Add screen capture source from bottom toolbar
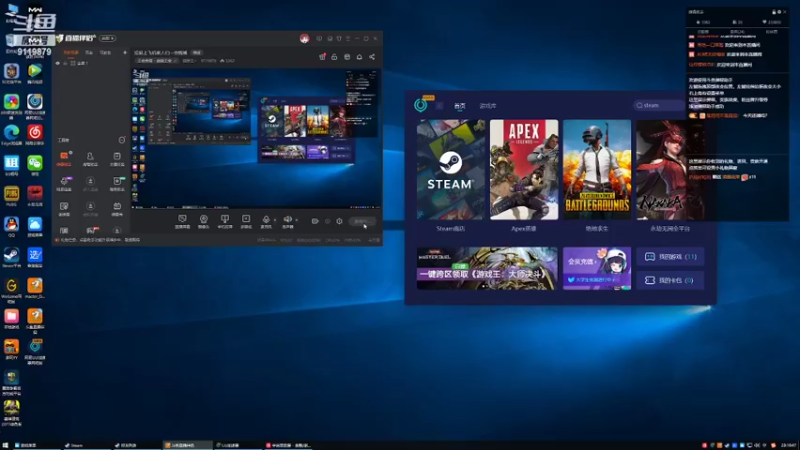The image size is (800, 450). tap(182, 221)
